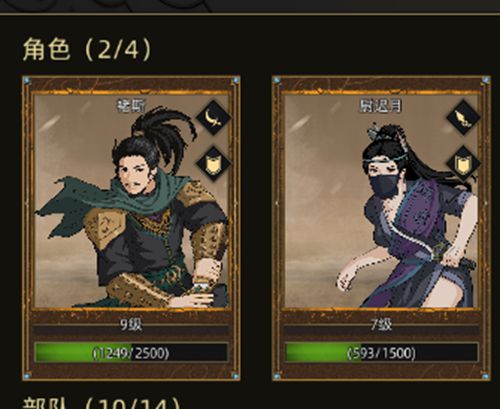Select the shield icon on the masked woman's card
500x409 pixels.
463,164
